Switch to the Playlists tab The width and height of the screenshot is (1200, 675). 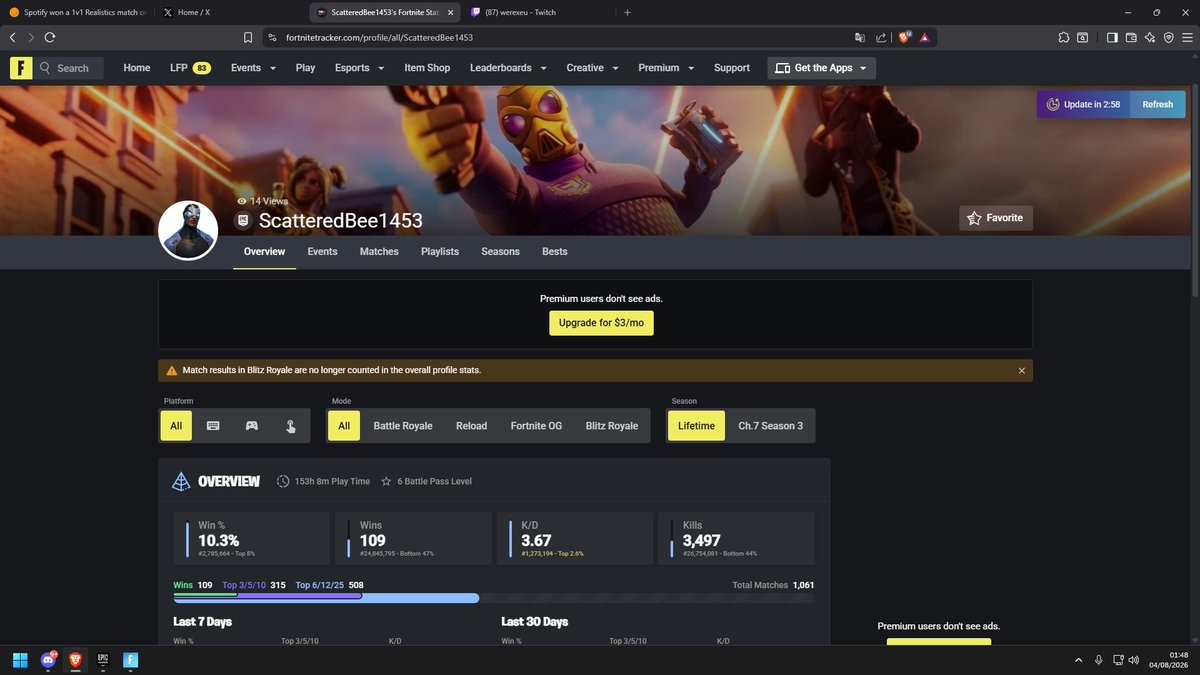tap(440, 252)
